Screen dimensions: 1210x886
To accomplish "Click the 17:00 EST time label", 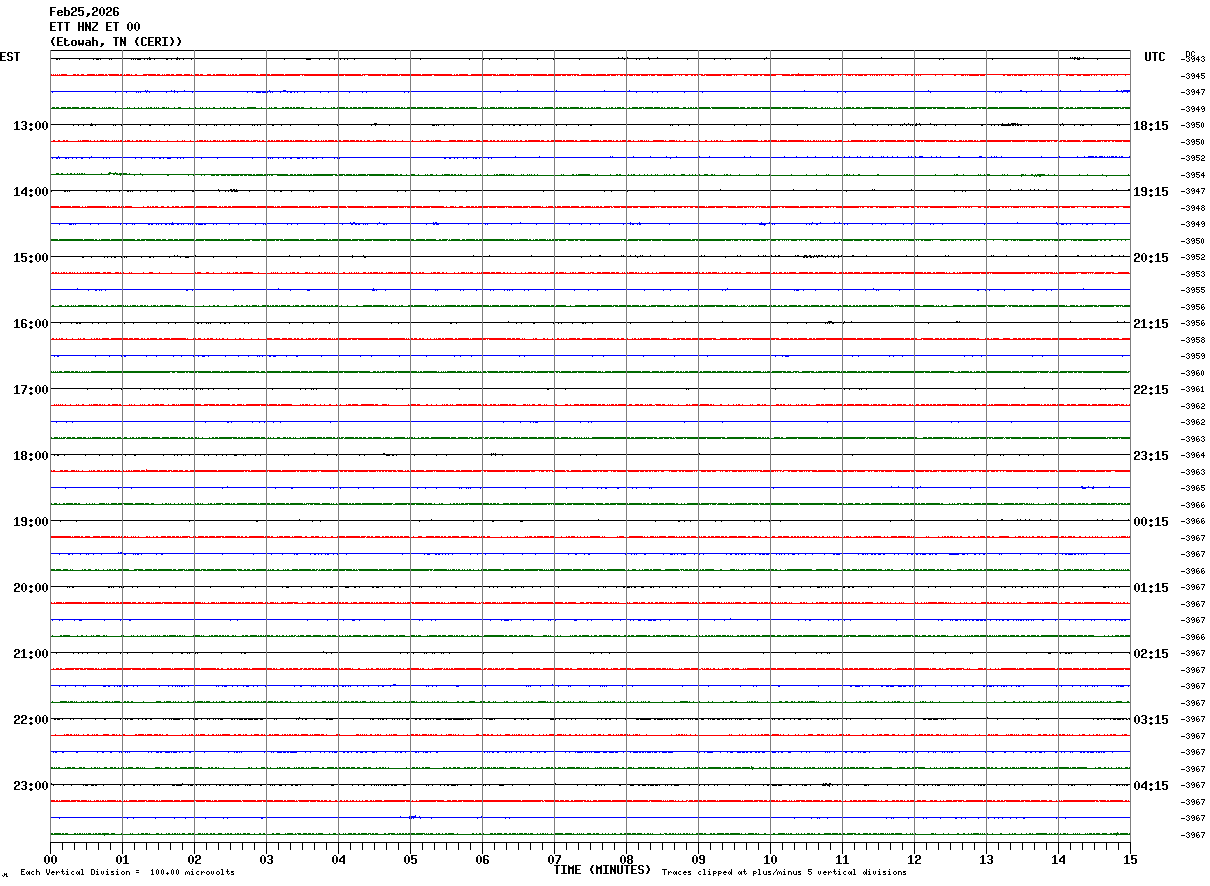I will [31, 390].
